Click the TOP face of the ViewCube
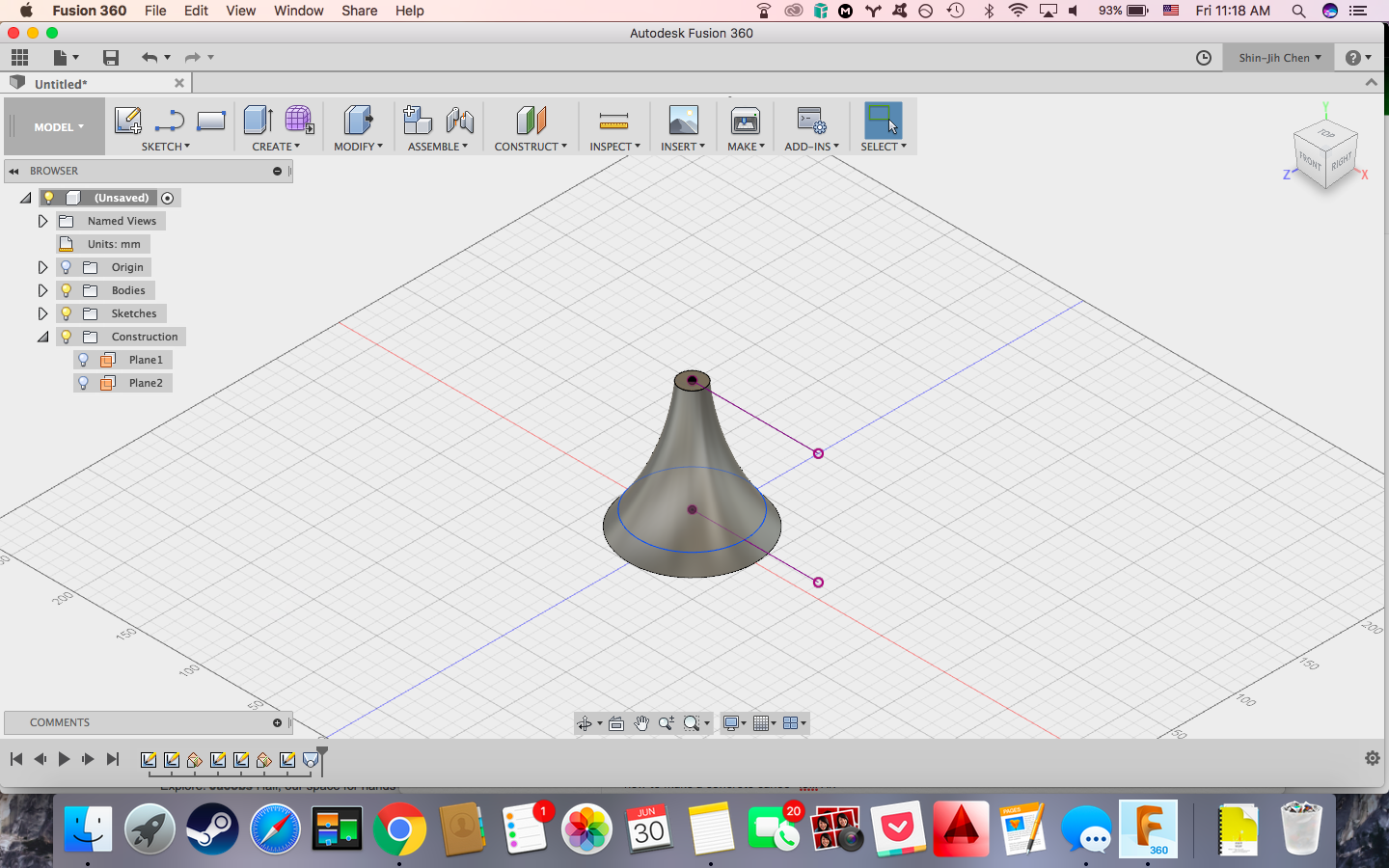Screen dimensions: 1389x868 (1327, 133)
